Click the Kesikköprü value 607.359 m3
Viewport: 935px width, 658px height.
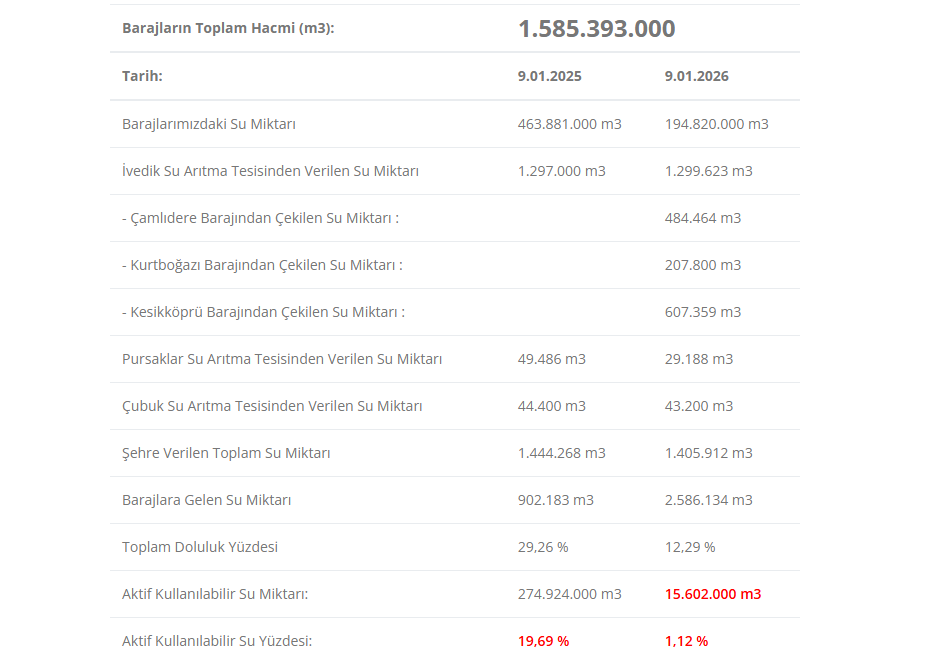pos(702,312)
